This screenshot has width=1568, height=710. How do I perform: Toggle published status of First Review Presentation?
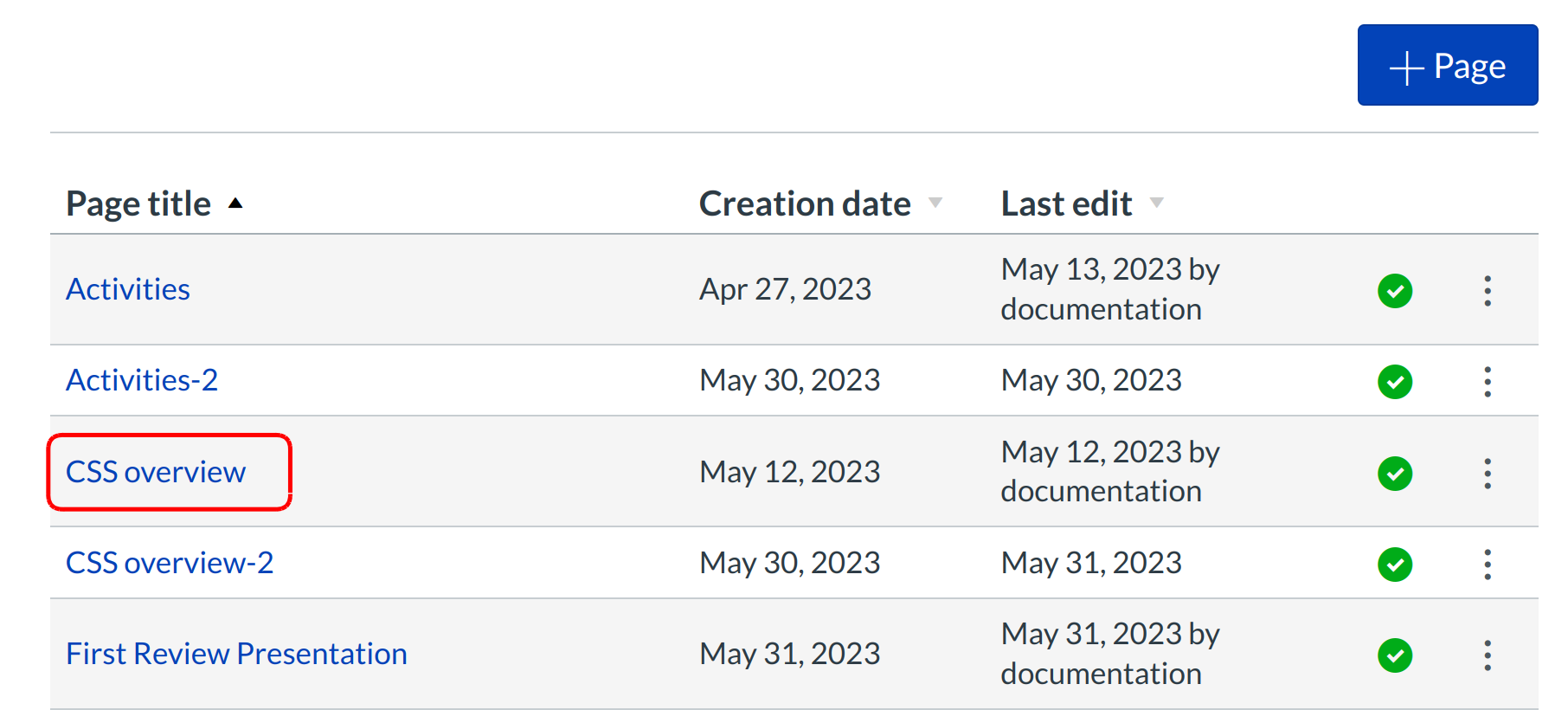tap(1394, 655)
